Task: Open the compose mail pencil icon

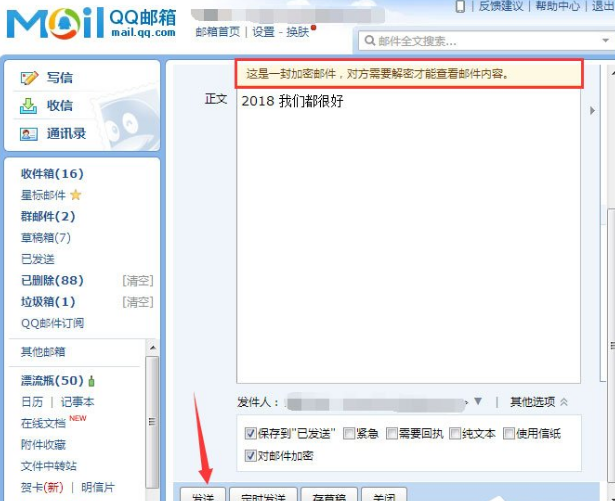Action: click(x=29, y=78)
